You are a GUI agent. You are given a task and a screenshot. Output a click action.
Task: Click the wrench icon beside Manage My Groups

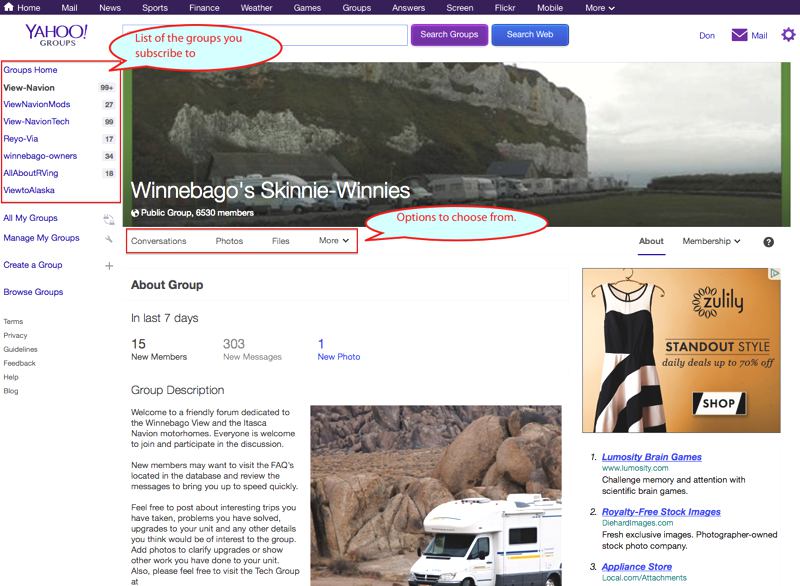(x=108, y=239)
